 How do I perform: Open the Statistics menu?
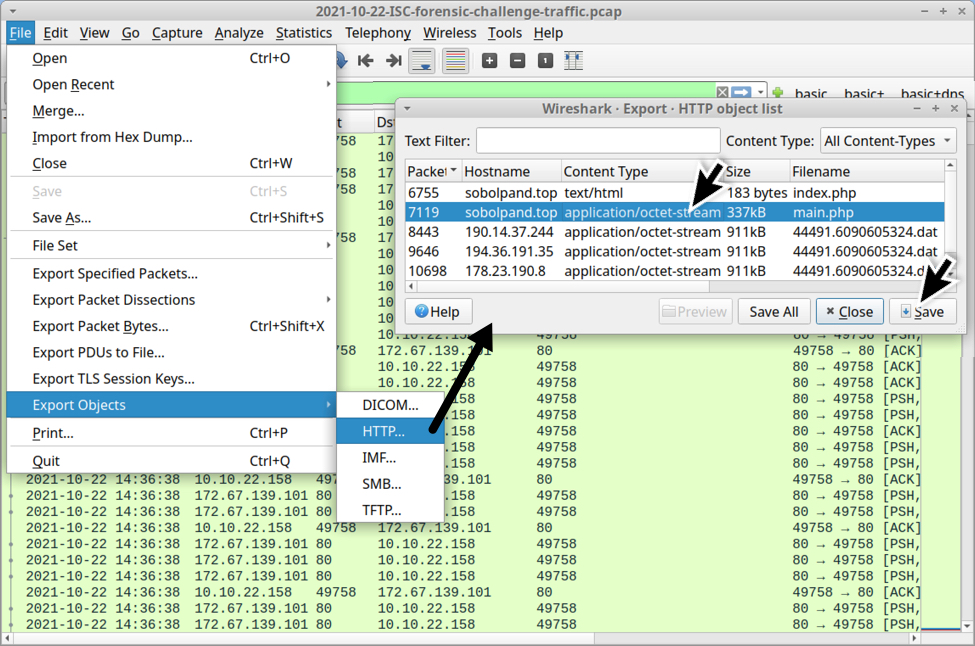tap(303, 33)
